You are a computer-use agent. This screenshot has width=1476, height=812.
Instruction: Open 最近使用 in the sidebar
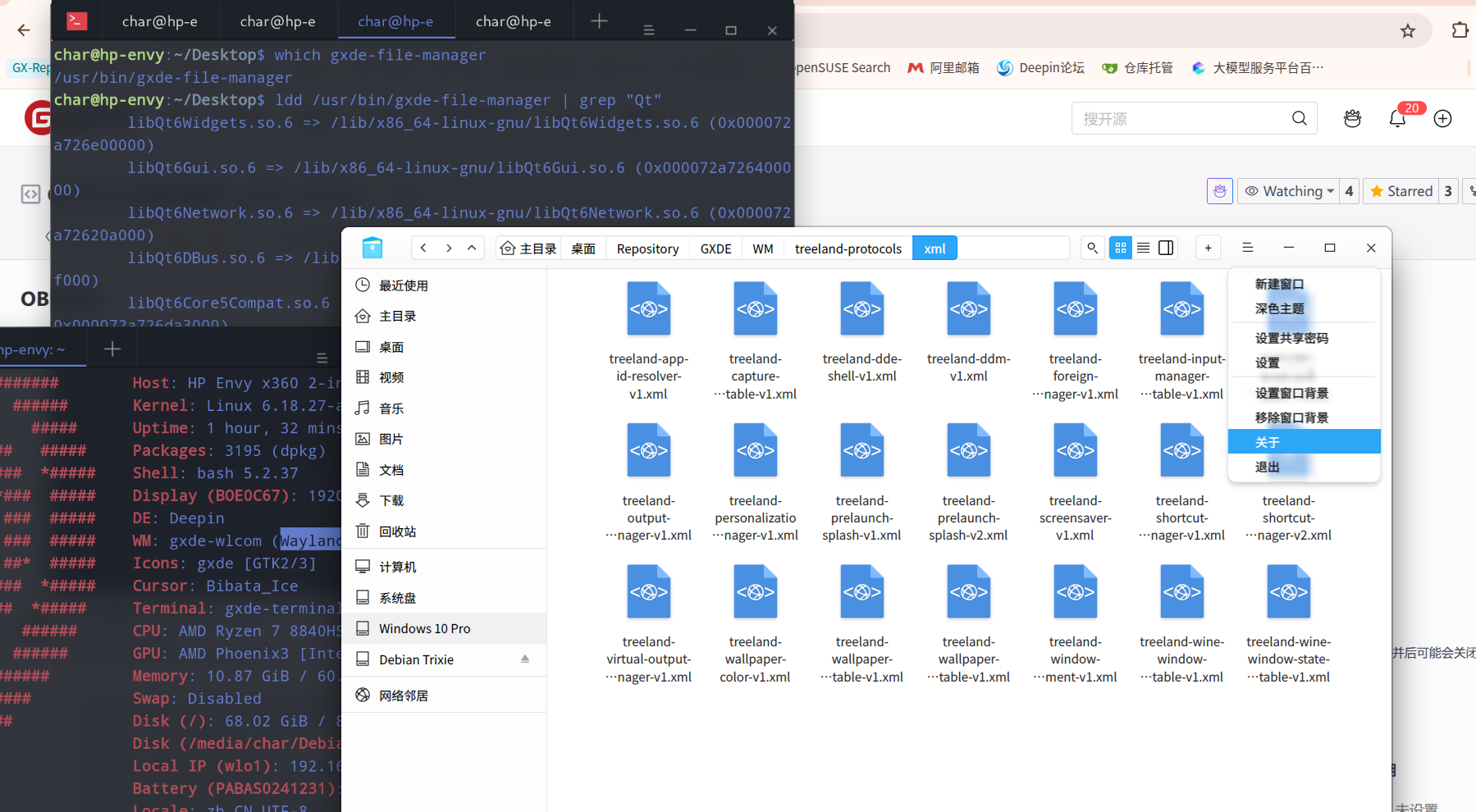[x=444, y=285]
